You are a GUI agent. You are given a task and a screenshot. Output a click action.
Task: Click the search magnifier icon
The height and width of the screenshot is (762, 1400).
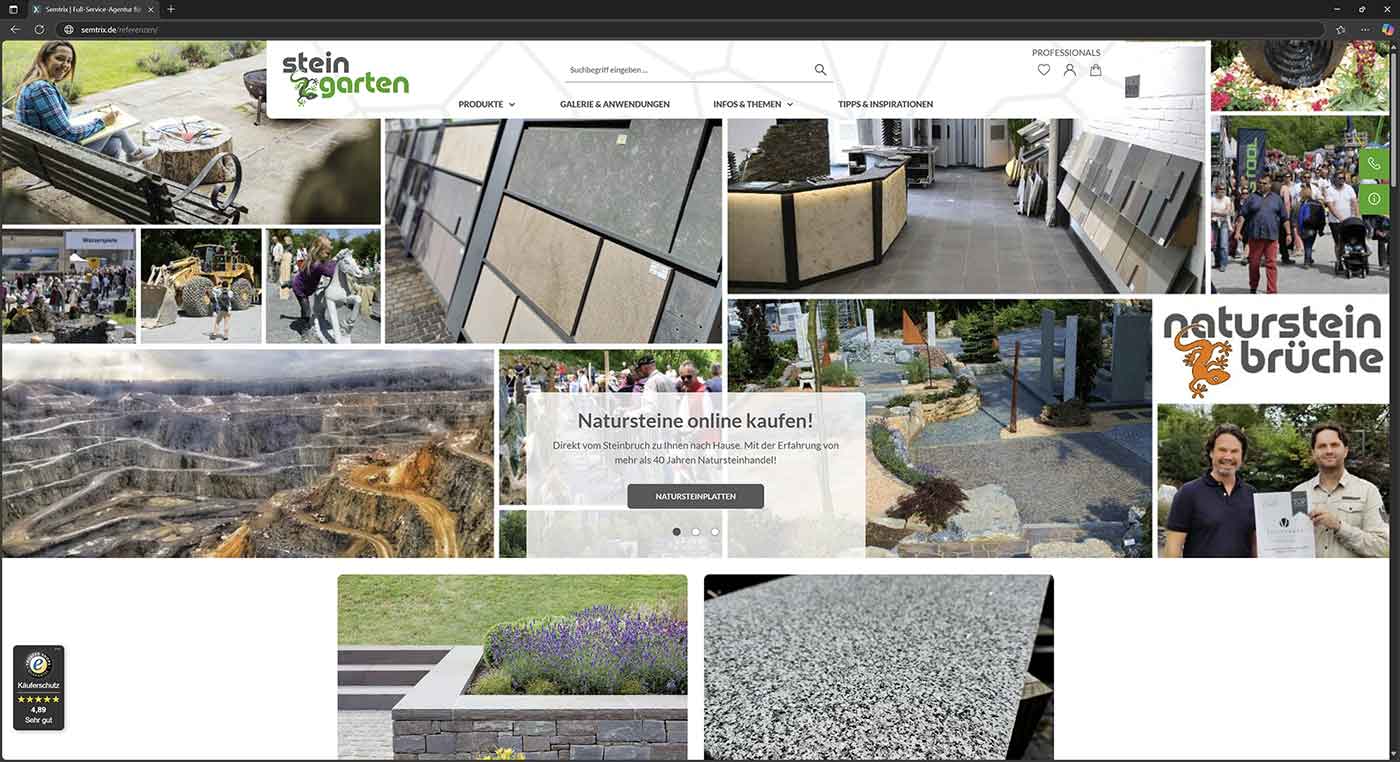click(x=820, y=69)
